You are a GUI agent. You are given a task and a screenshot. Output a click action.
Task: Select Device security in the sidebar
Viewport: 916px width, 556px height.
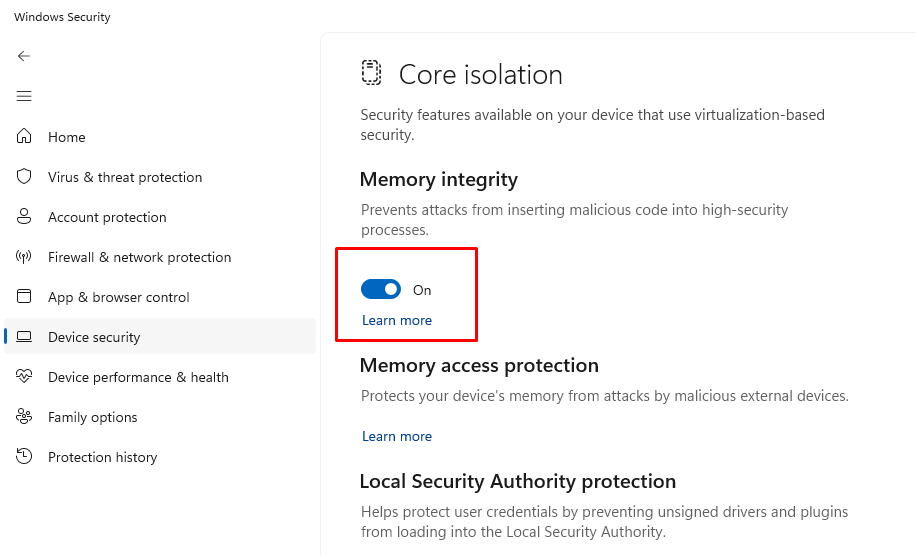click(94, 337)
